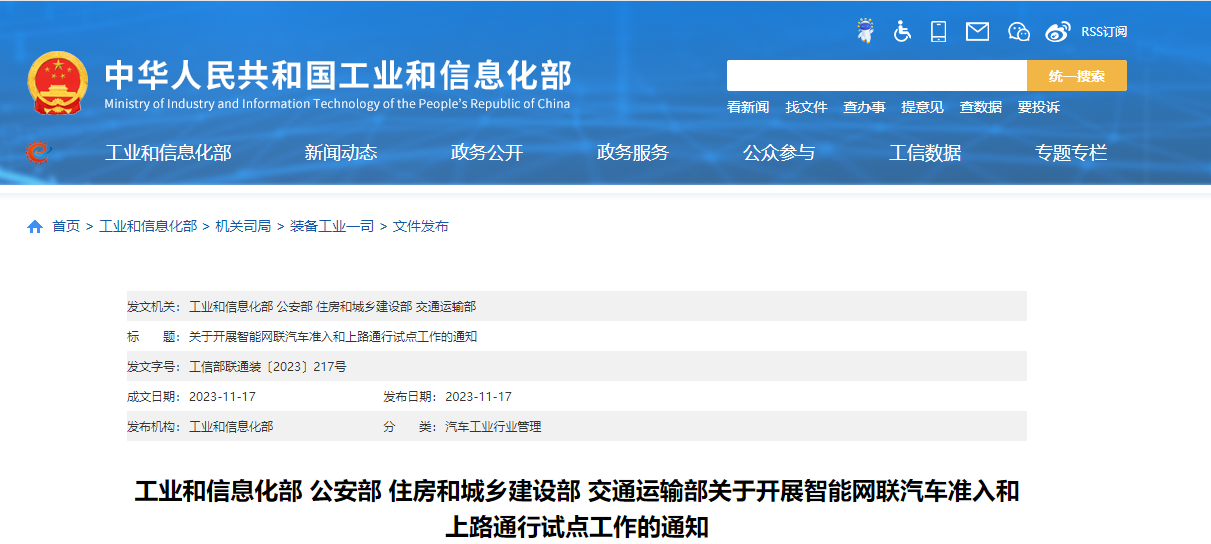The width and height of the screenshot is (1211, 544).
Task: Click the site title 中华人民共和国工业和信息化部
Action: coord(338,75)
